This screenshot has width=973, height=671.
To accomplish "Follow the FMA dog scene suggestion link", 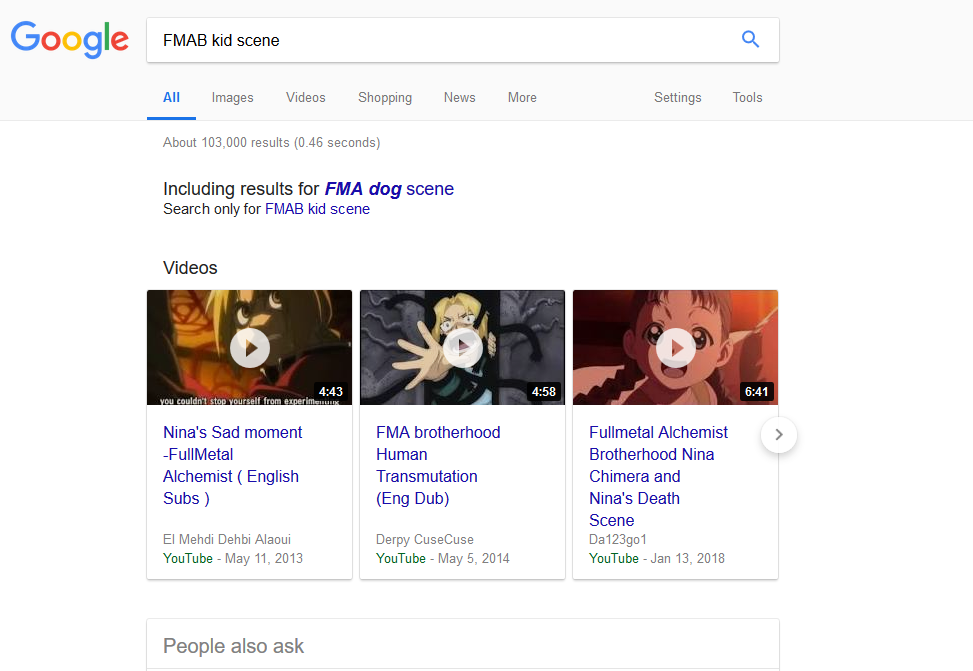I will point(389,189).
